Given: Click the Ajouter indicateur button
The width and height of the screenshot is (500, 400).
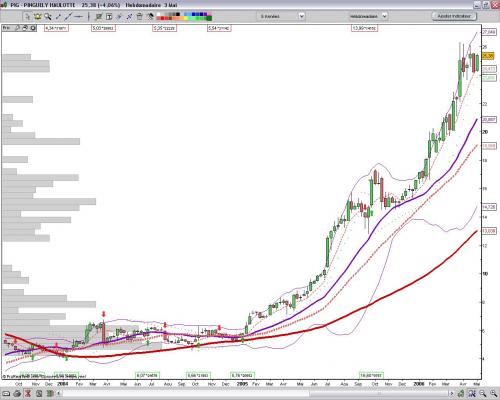Looking at the screenshot, I should (x=454, y=16).
